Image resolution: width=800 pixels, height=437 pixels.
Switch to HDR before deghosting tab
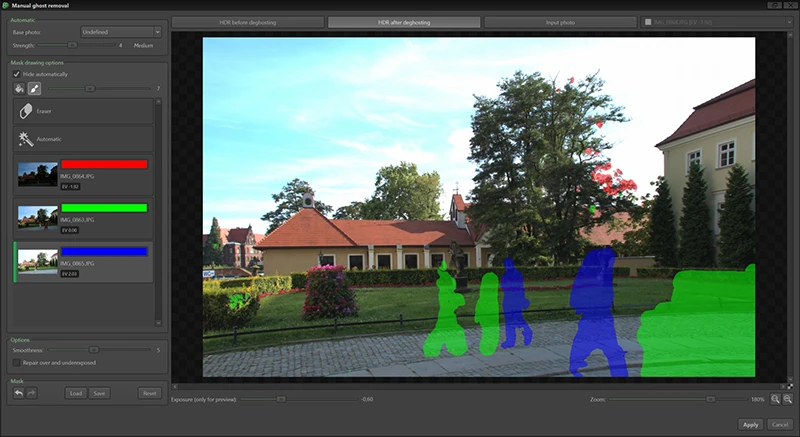248,21
